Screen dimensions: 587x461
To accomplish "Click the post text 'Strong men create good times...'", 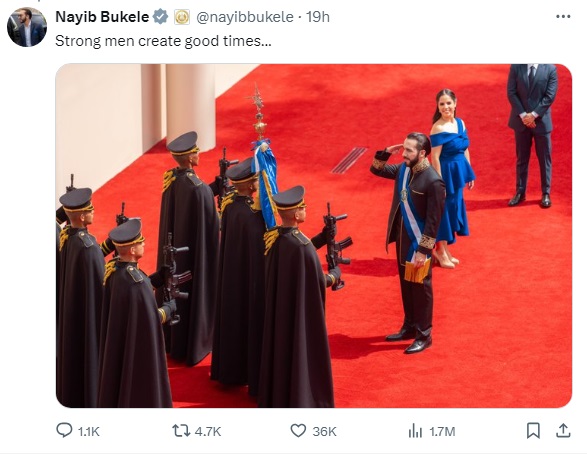I will tap(163, 41).
